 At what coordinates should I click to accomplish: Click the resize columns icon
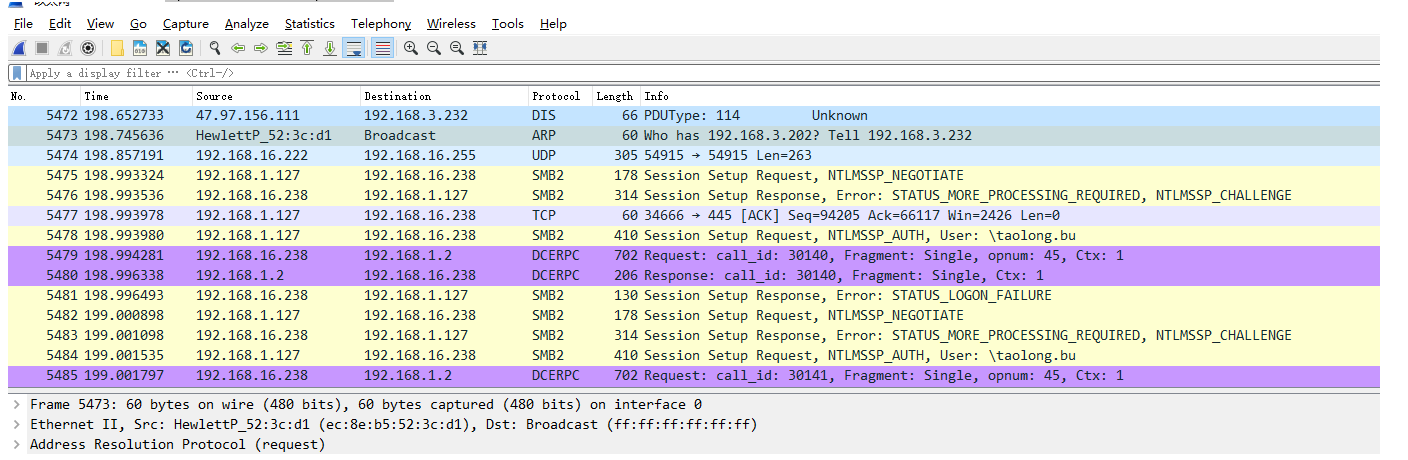pos(480,48)
